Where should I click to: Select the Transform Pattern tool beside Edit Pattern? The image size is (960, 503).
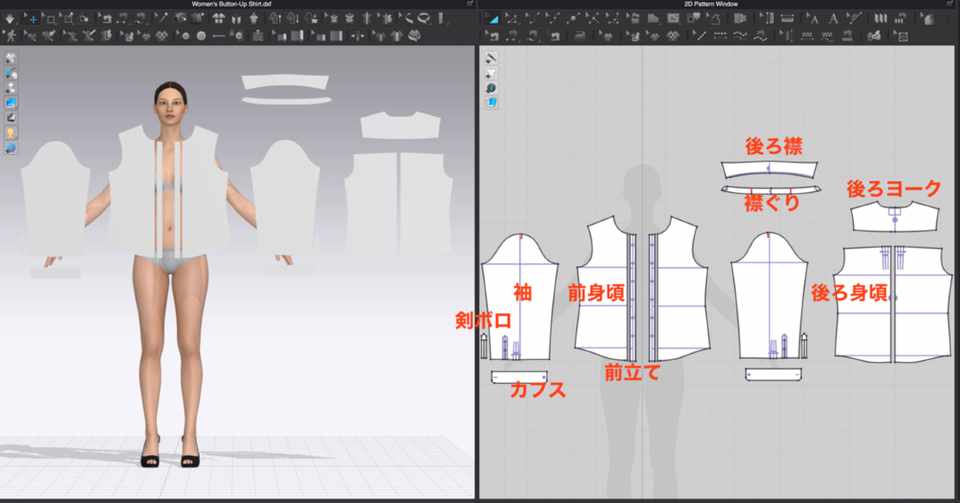pyautogui.click(x=511, y=19)
